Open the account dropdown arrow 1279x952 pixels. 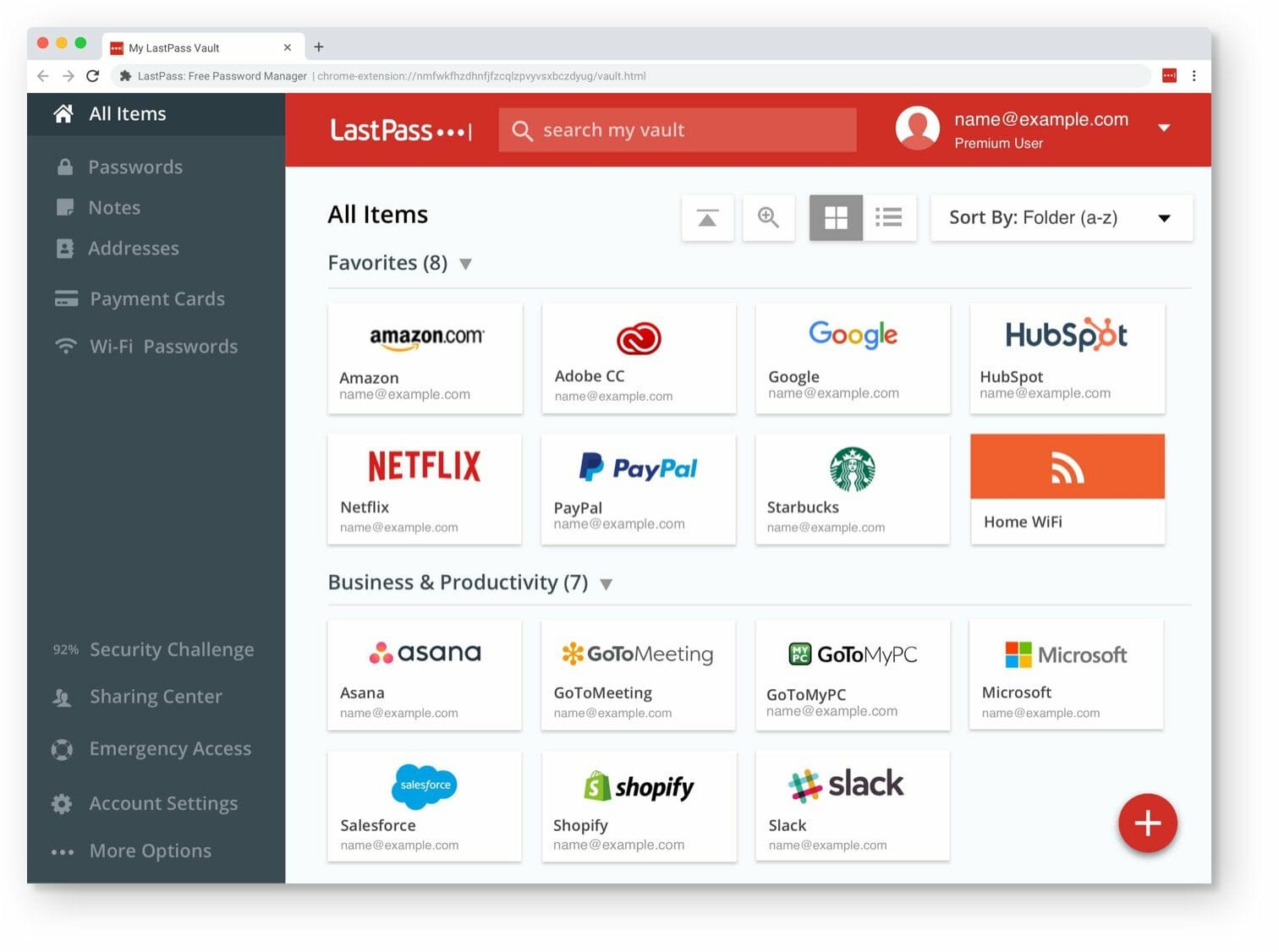(1164, 128)
